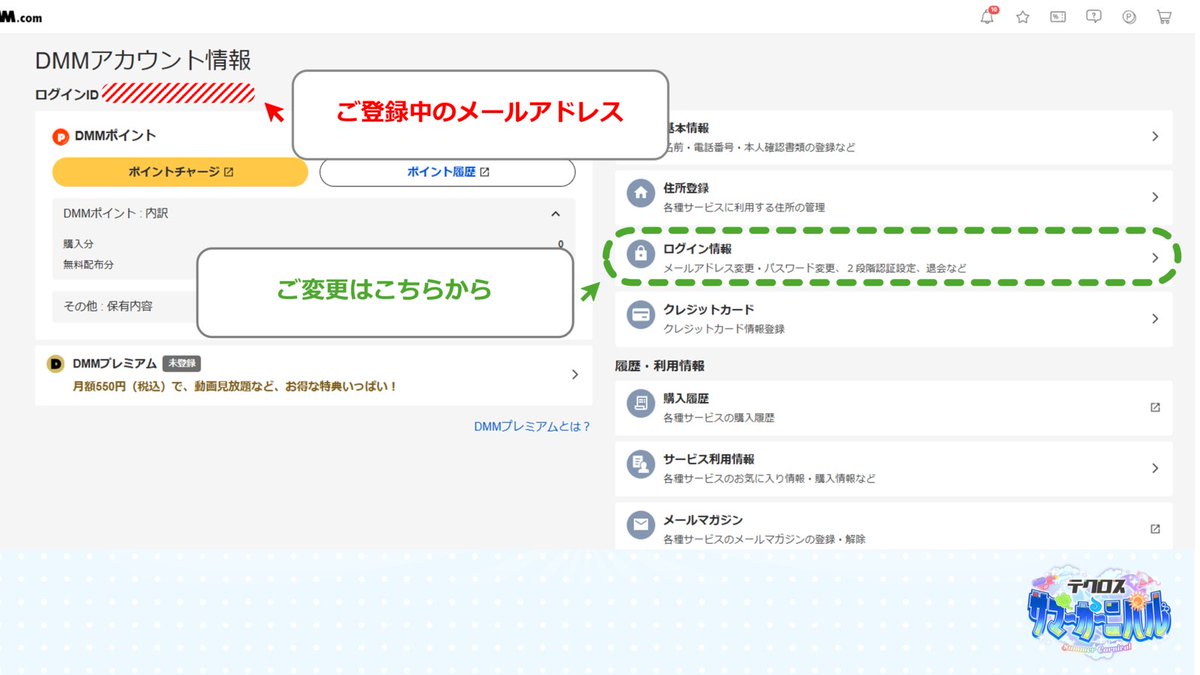
Task: Open サービス利用情報 row chevron
Action: coord(1155,468)
